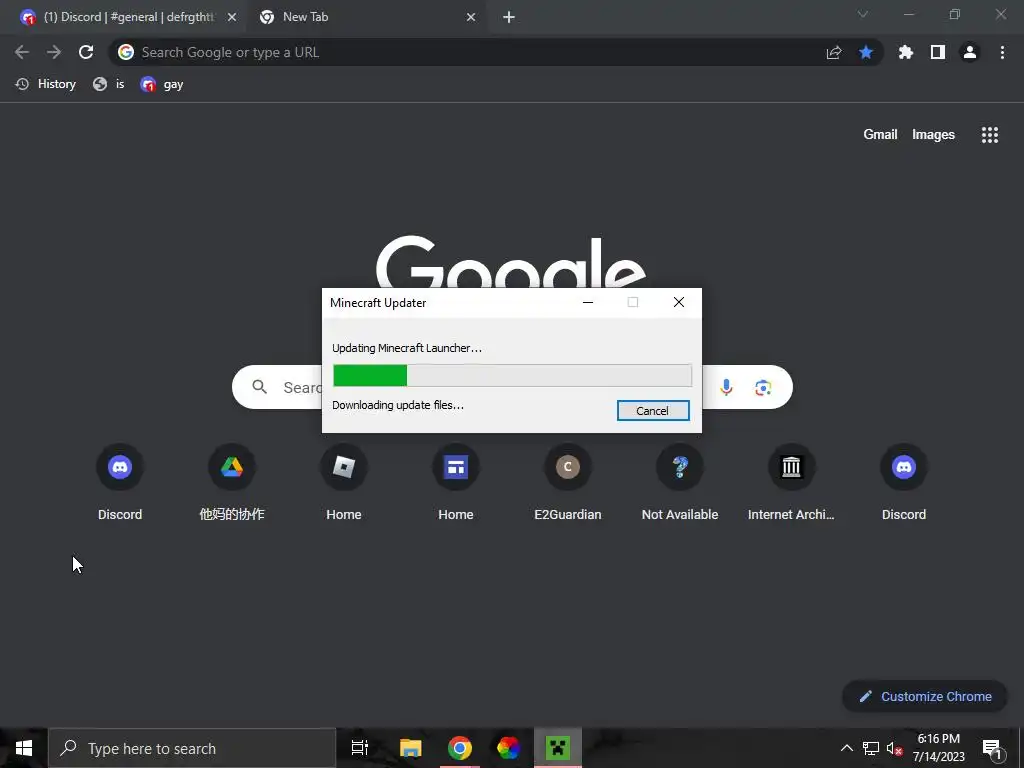This screenshot has width=1024, height=768.
Task: Open Chrome side panel
Action: point(938,52)
